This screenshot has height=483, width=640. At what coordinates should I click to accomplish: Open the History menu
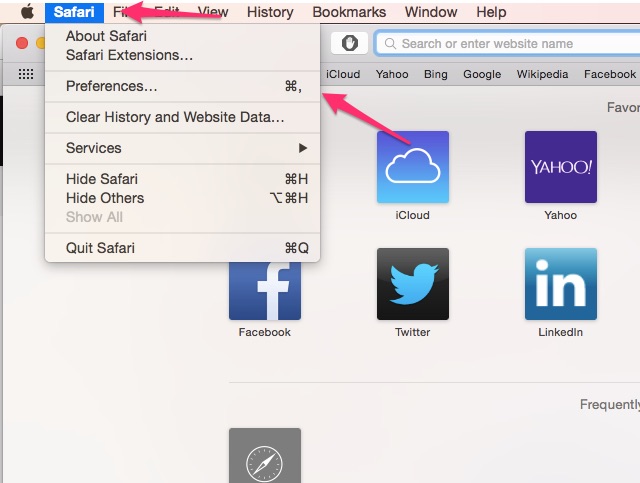click(270, 12)
